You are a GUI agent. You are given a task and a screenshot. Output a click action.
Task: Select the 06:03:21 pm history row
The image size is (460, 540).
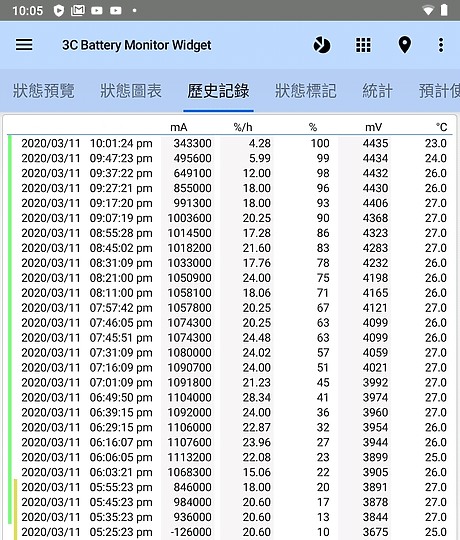coord(230,472)
